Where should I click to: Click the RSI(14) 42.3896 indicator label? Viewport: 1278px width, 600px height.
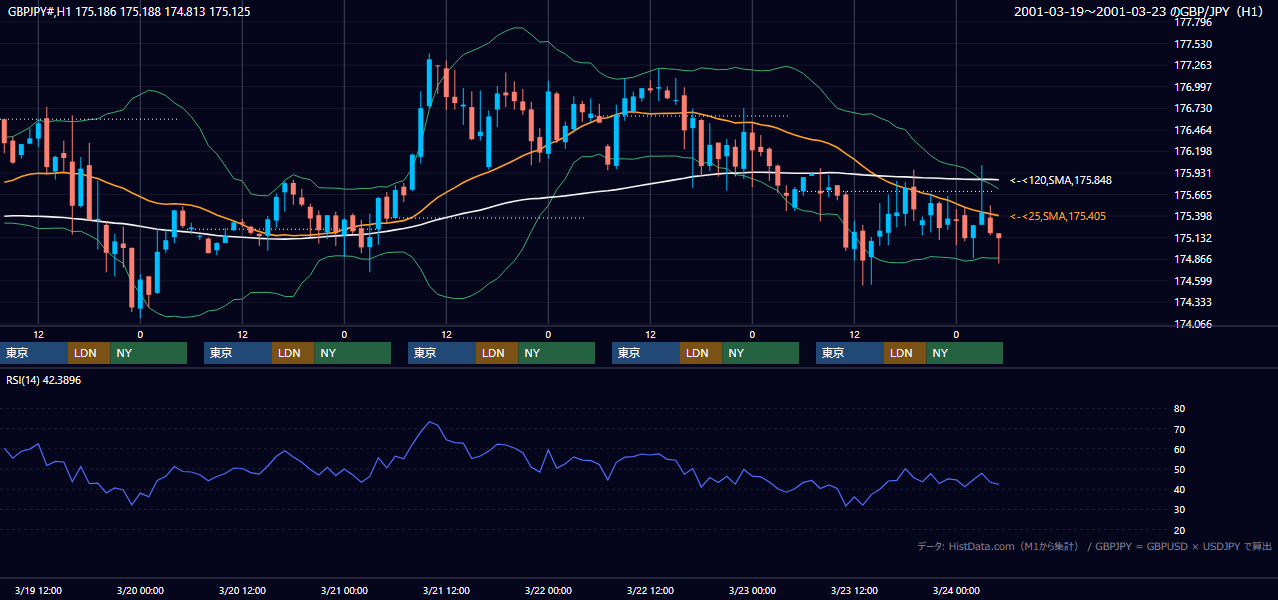(x=43, y=381)
